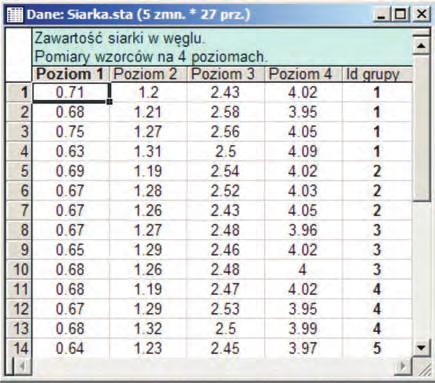
Task: Click Id grupy cell 5 in row 14
Action: point(377,348)
